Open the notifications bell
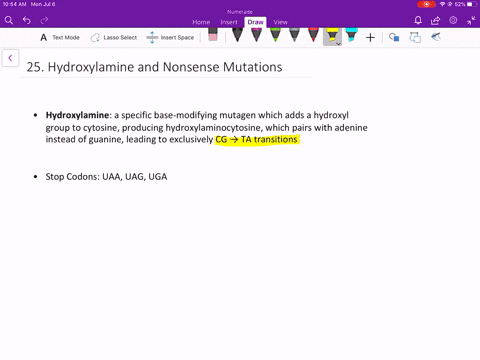This screenshot has width=480, height=360. (418, 21)
